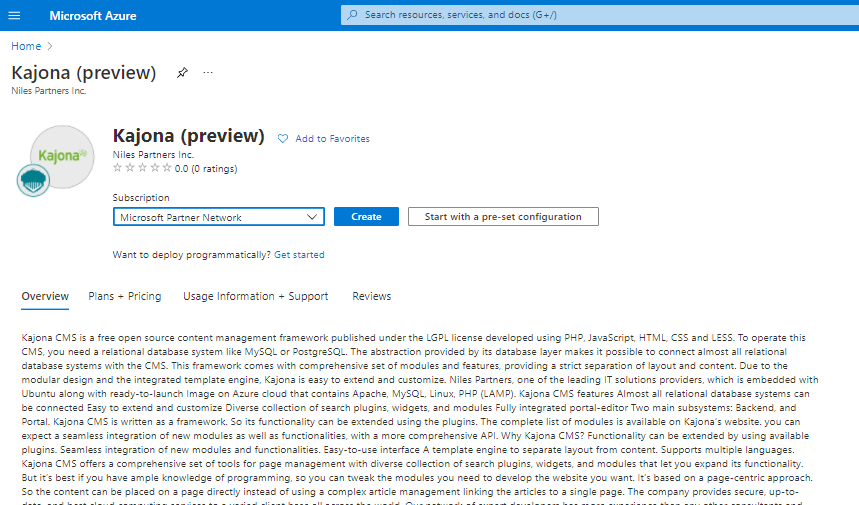Open the ellipsis more options menu
The height and width of the screenshot is (505, 859).
[x=208, y=73]
